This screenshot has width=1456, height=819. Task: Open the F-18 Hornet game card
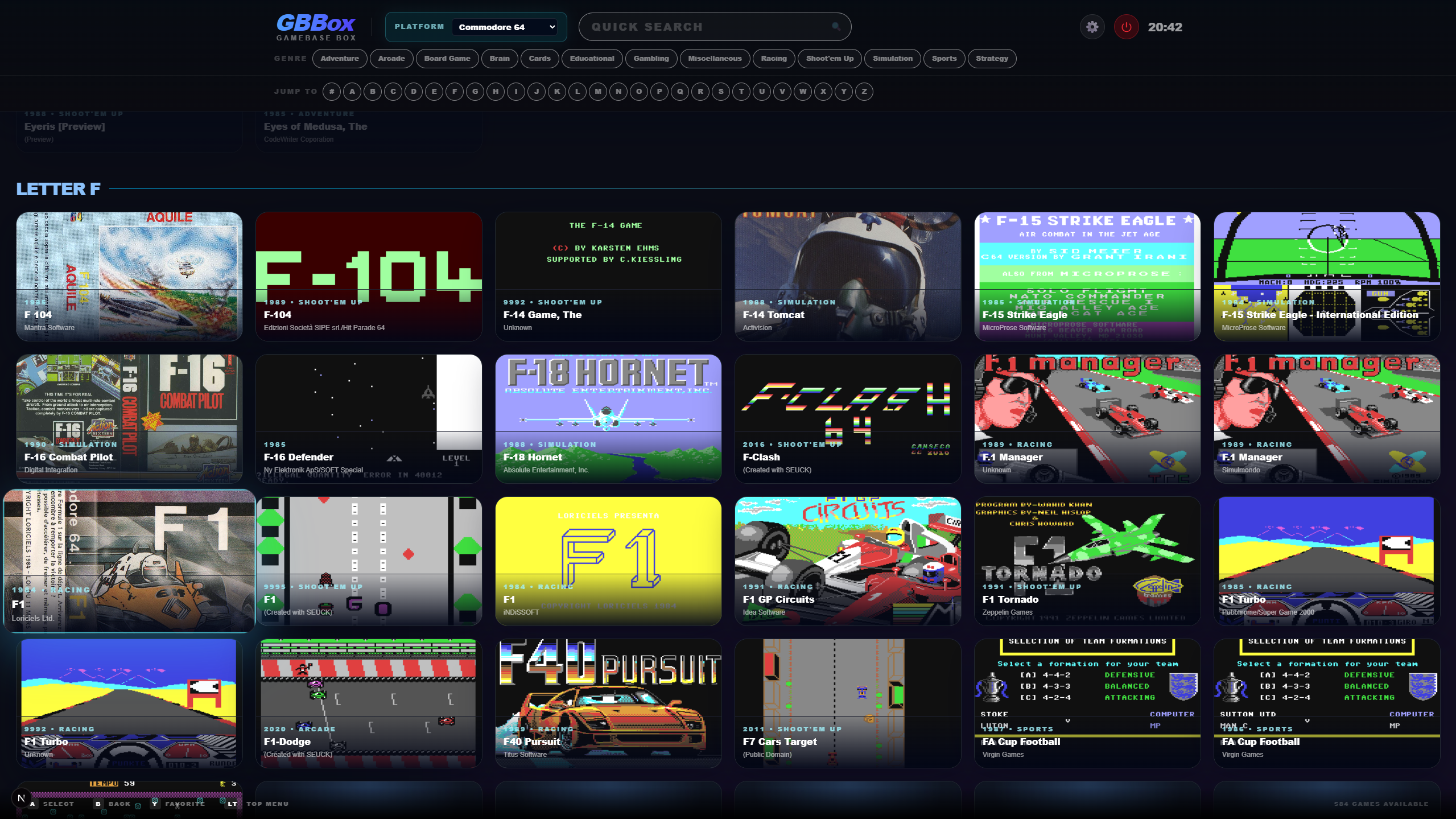(608, 419)
